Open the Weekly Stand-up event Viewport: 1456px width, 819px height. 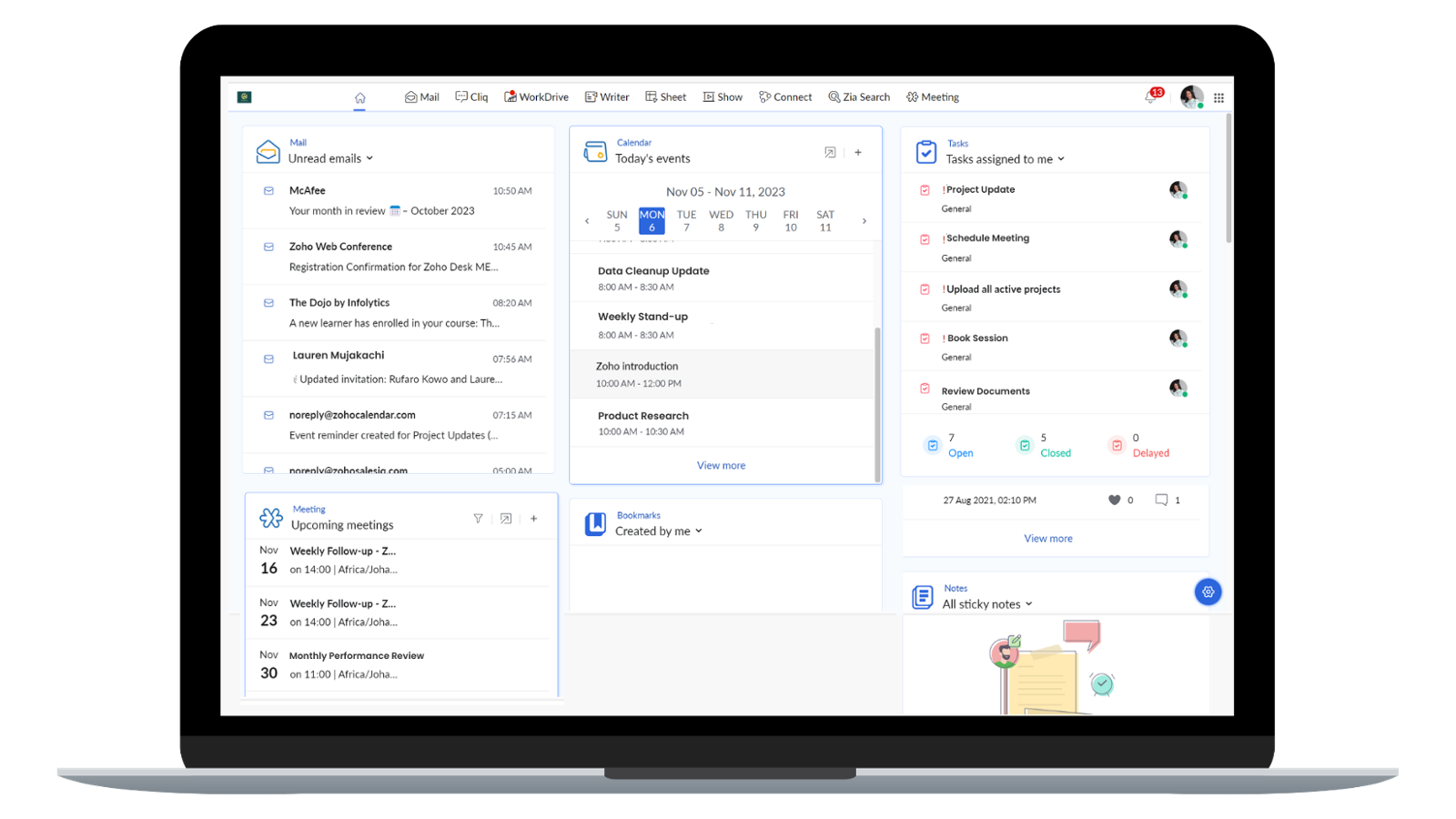pos(723,326)
